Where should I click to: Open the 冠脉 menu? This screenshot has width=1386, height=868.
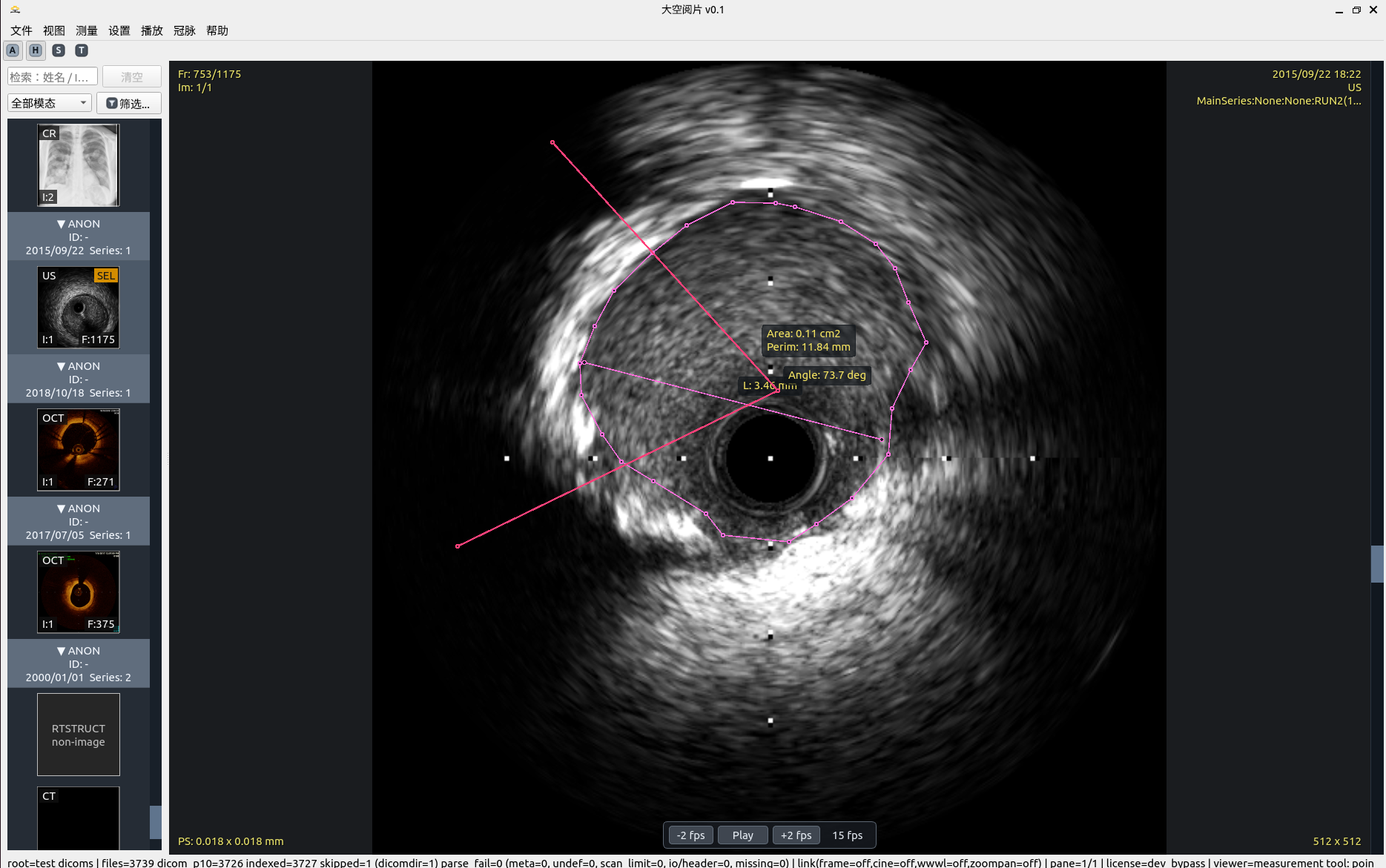[x=184, y=30]
